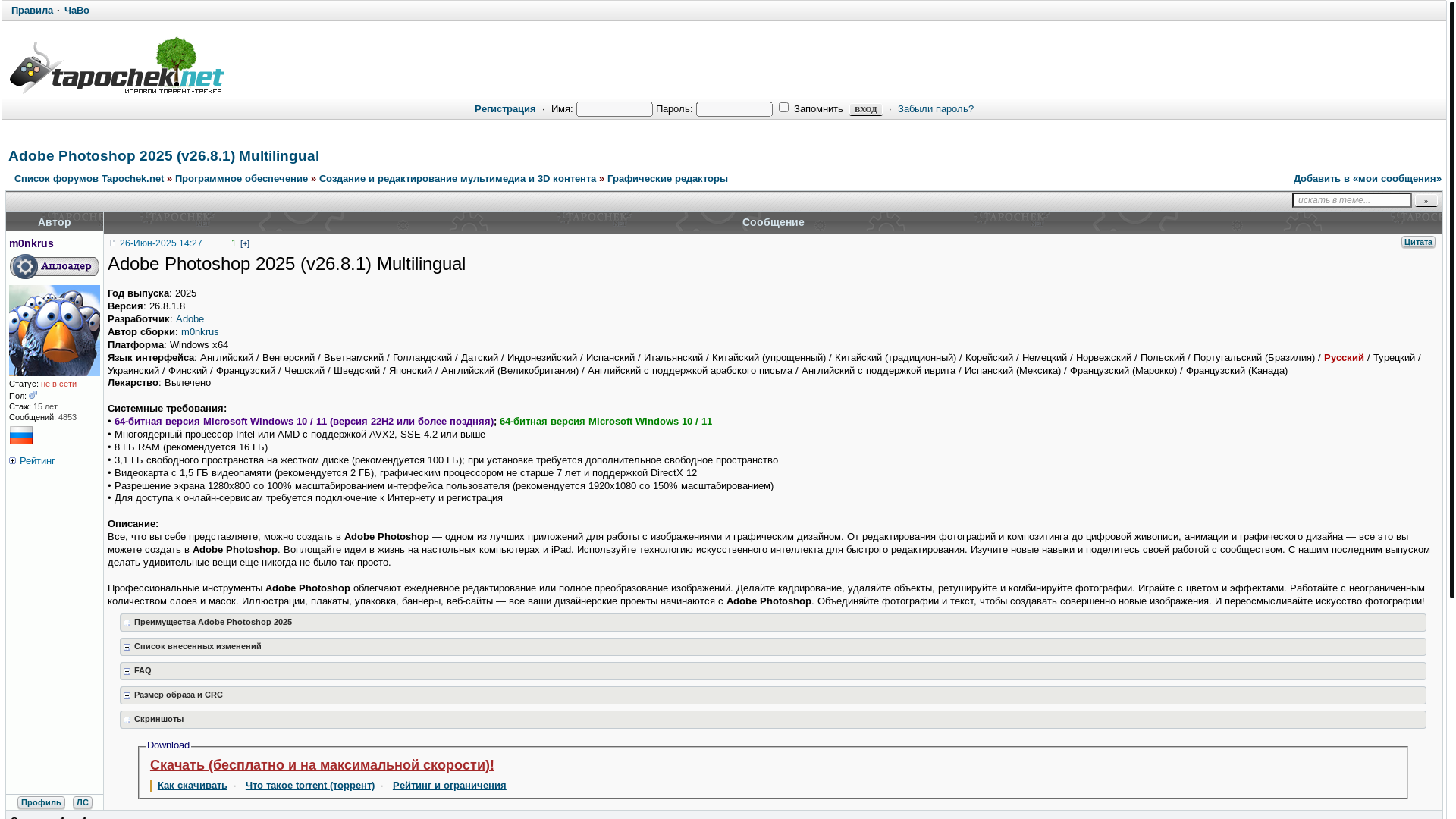Open the Как скачивать link

[193, 786]
